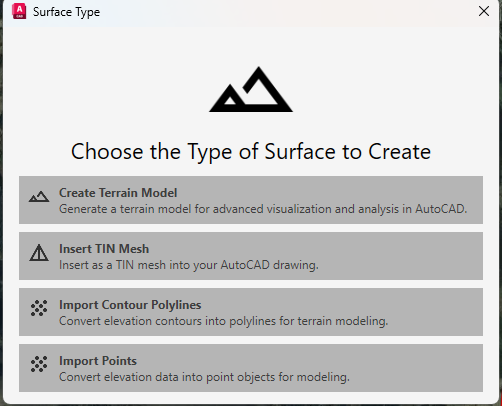This screenshot has height=406, width=502.
Task: Close the Surface Type dialog
Action: tap(484, 11)
